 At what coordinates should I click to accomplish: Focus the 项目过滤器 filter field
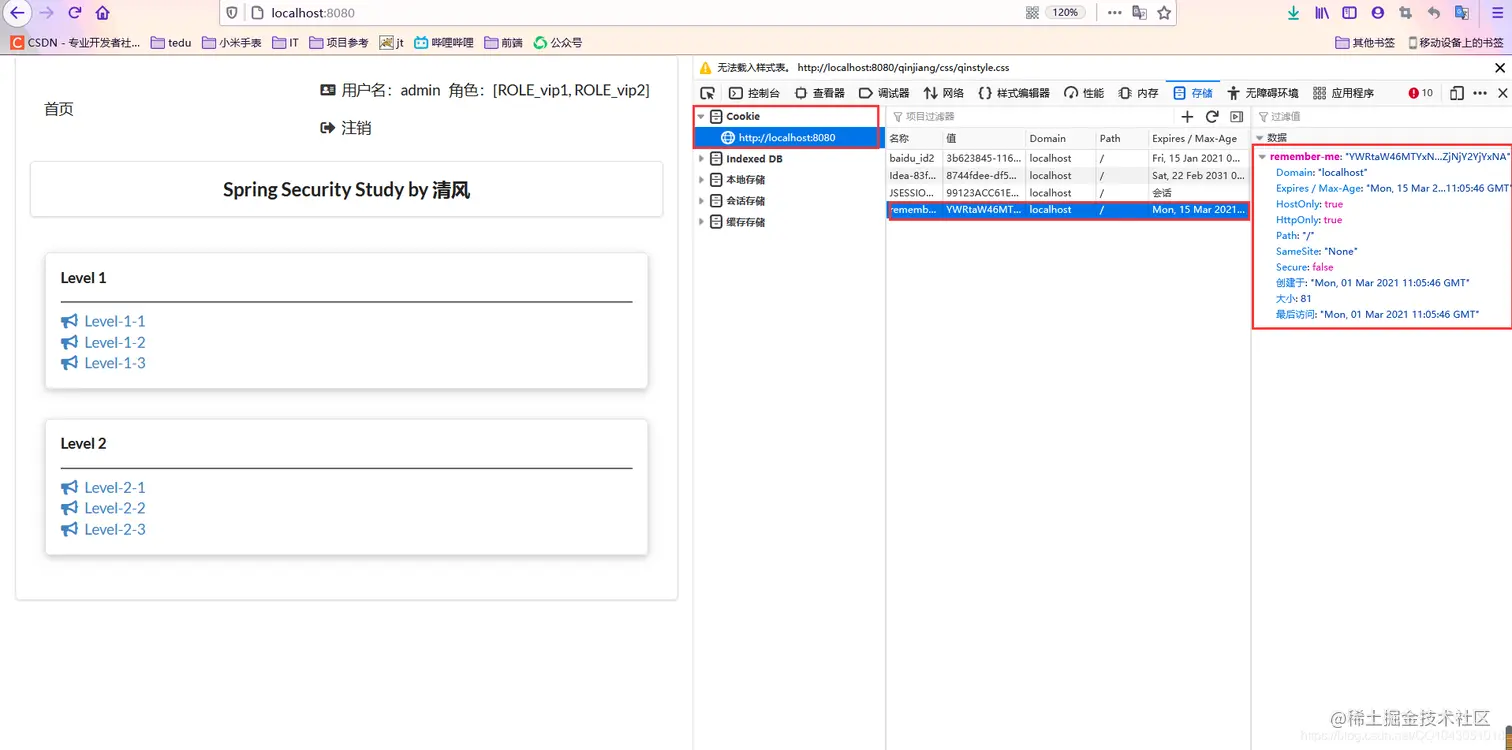pyautogui.click(x=1030, y=117)
